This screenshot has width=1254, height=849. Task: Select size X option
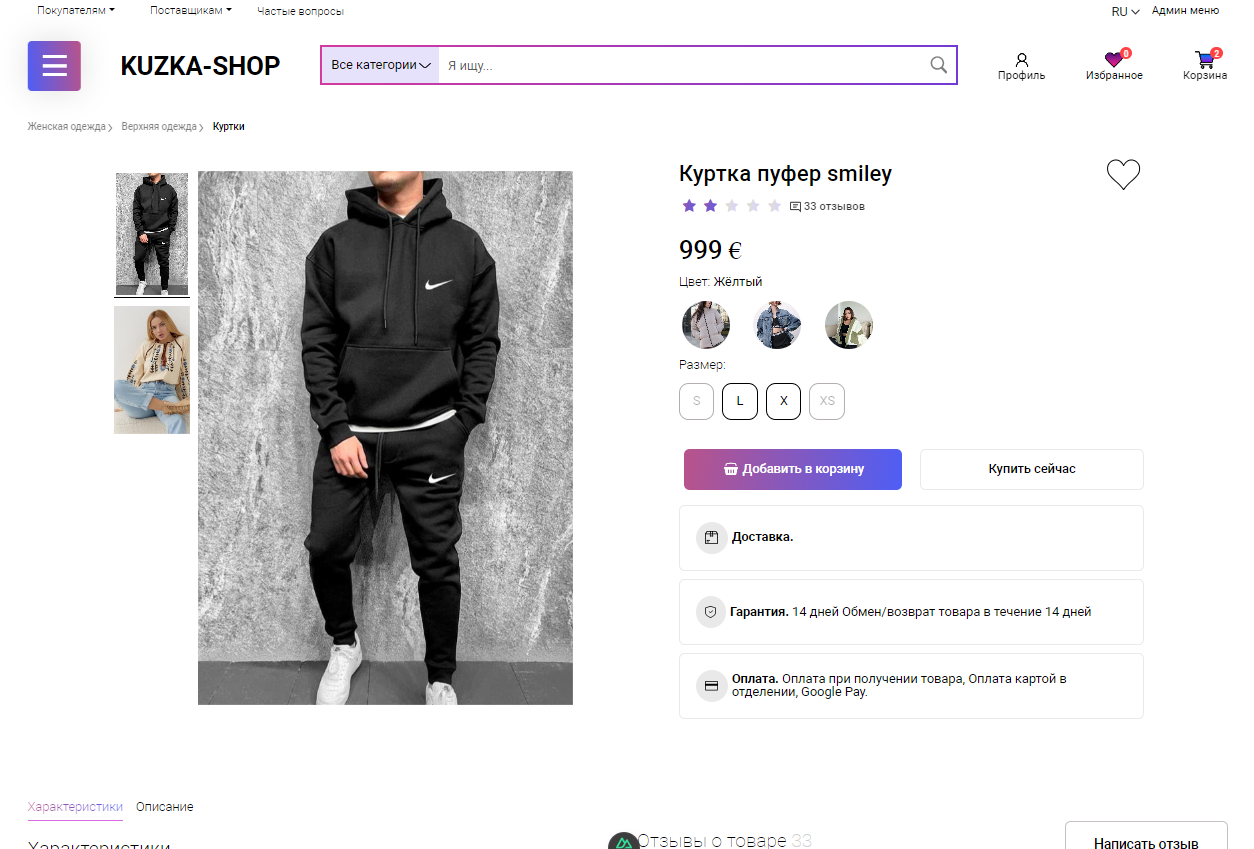tap(784, 401)
